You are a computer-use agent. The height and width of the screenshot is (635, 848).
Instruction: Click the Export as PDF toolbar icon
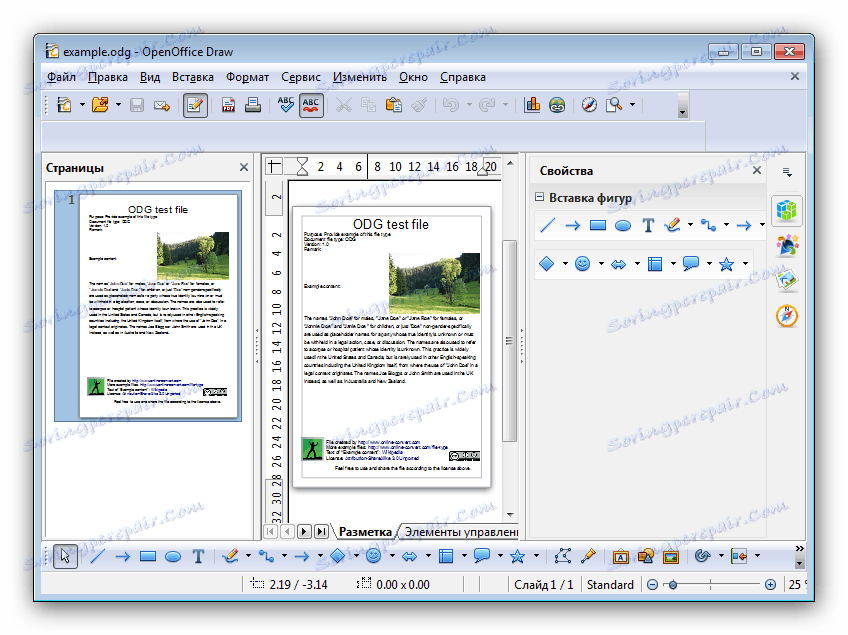click(228, 104)
